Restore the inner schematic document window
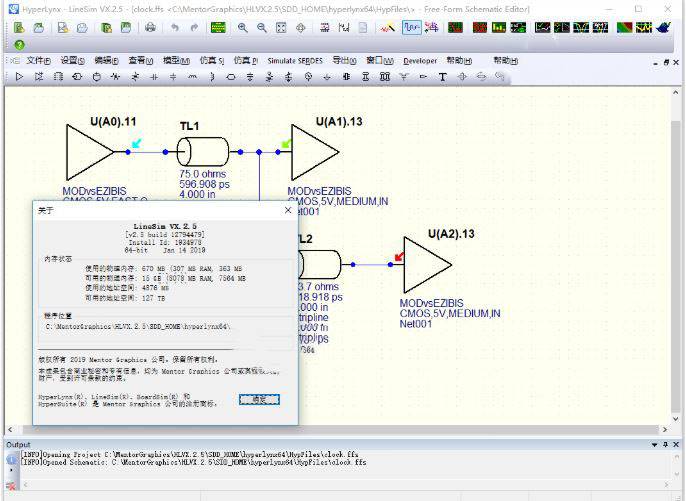 [665, 63]
